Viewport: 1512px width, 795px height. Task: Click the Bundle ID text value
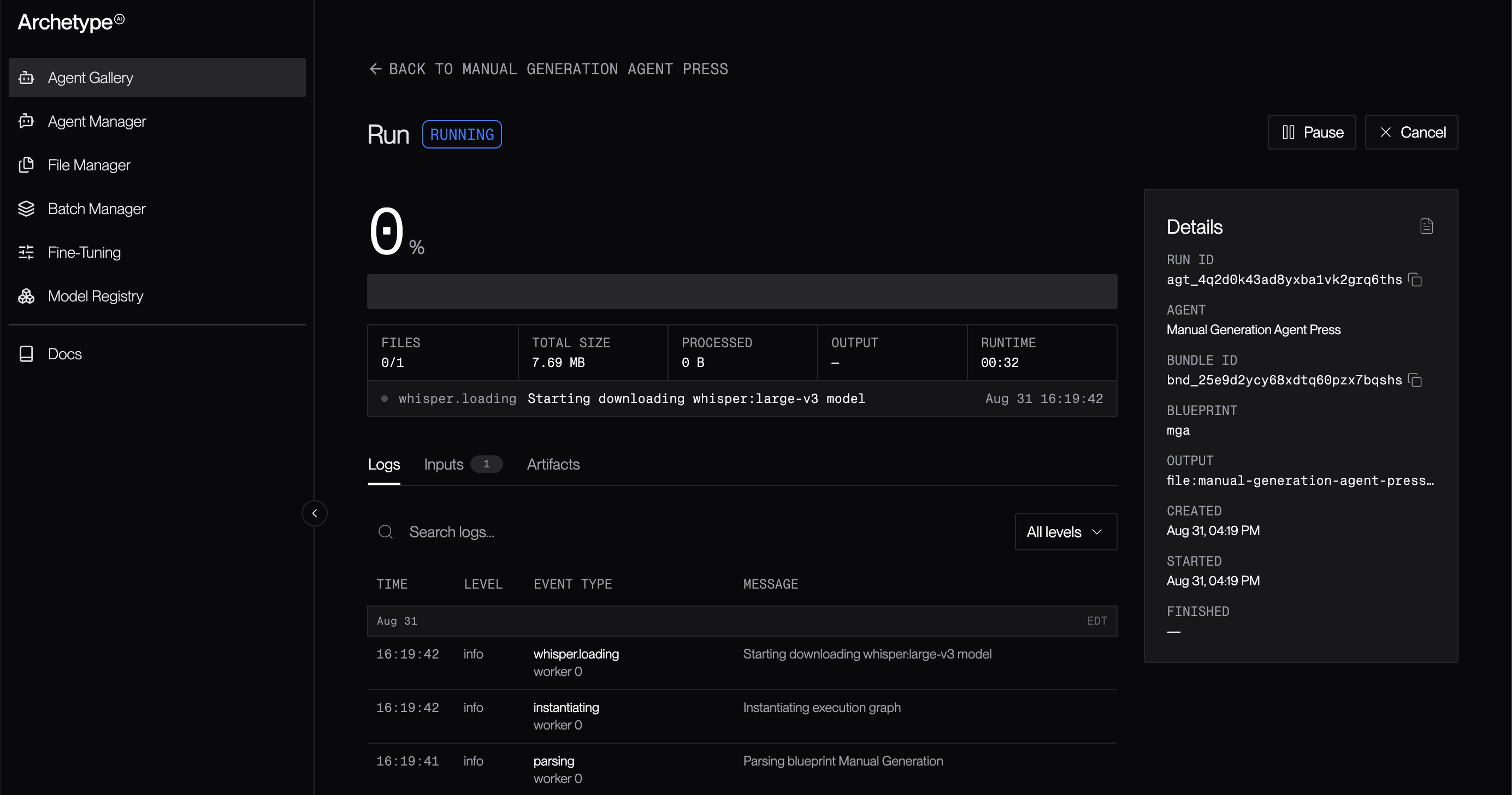pyautogui.click(x=1284, y=380)
